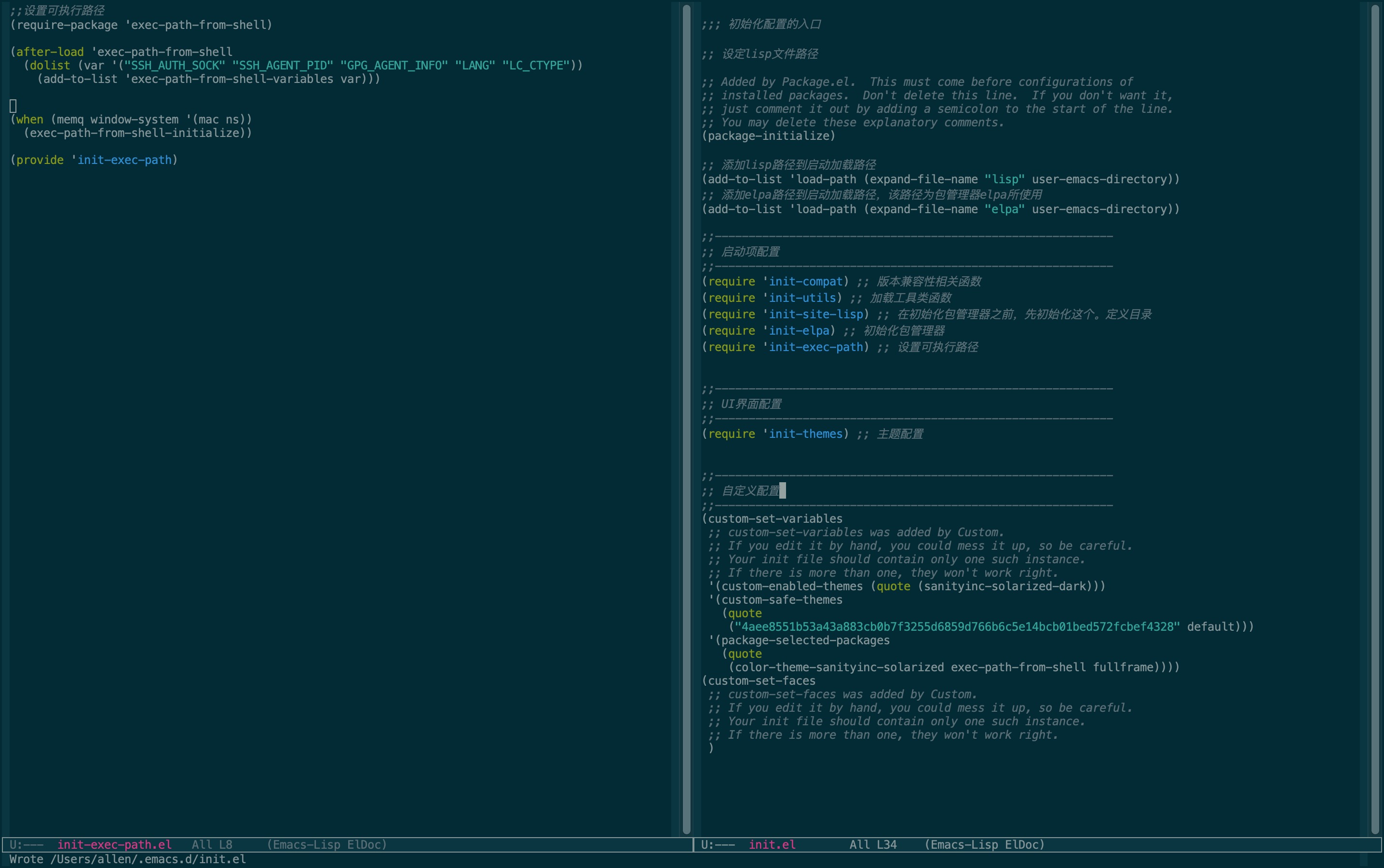Click init-exec-path.el buffer name in mode line
This screenshot has width=1384, height=868.
coord(114,844)
